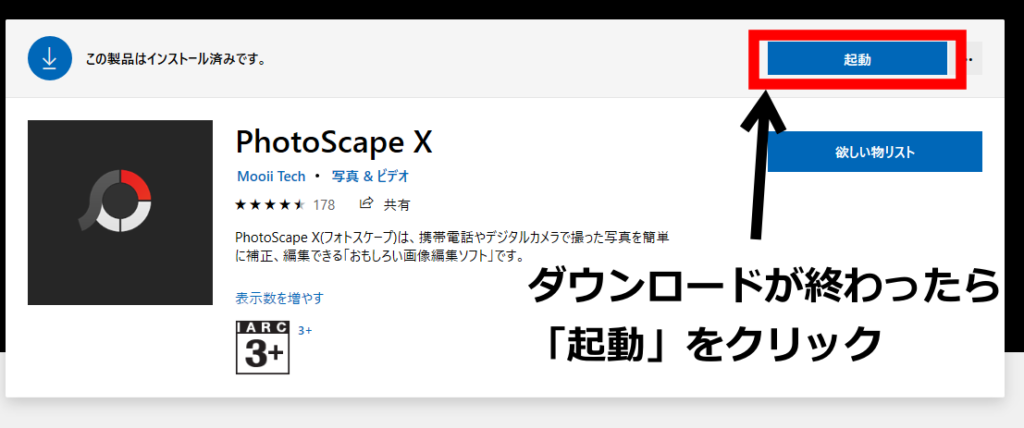
Task: Click the IARC 3+ rating badge
Action: pos(262,348)
